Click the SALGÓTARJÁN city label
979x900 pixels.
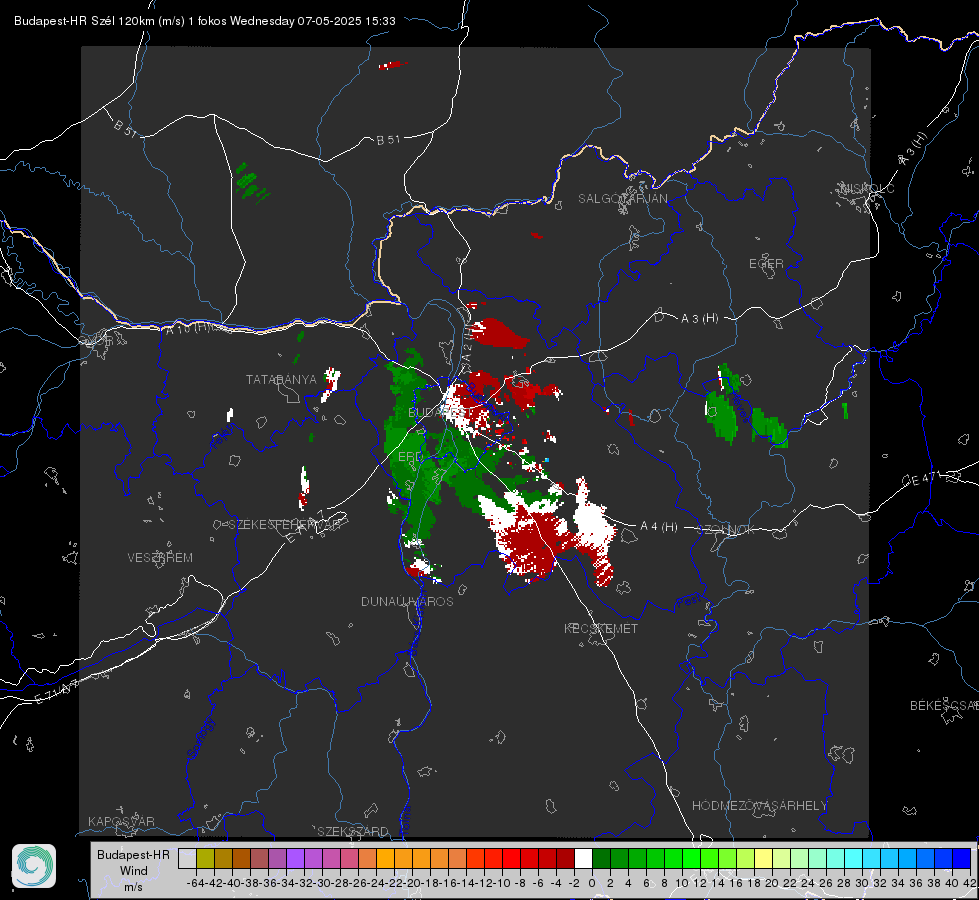pyautogui.click(x=622, y=199)
